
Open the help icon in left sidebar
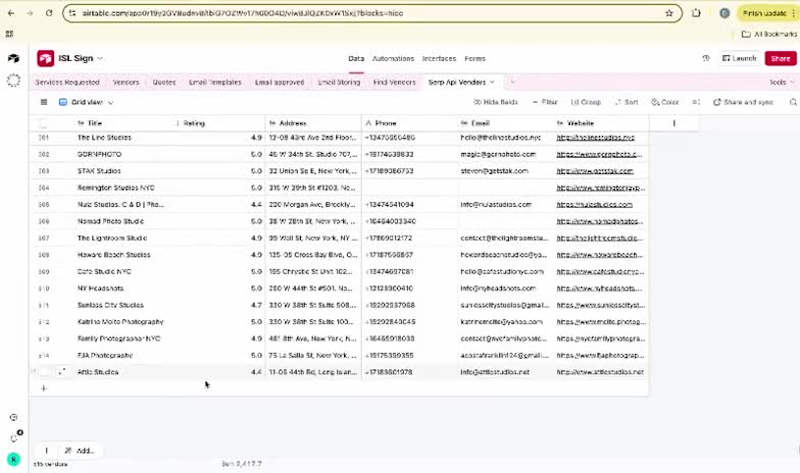14,417
